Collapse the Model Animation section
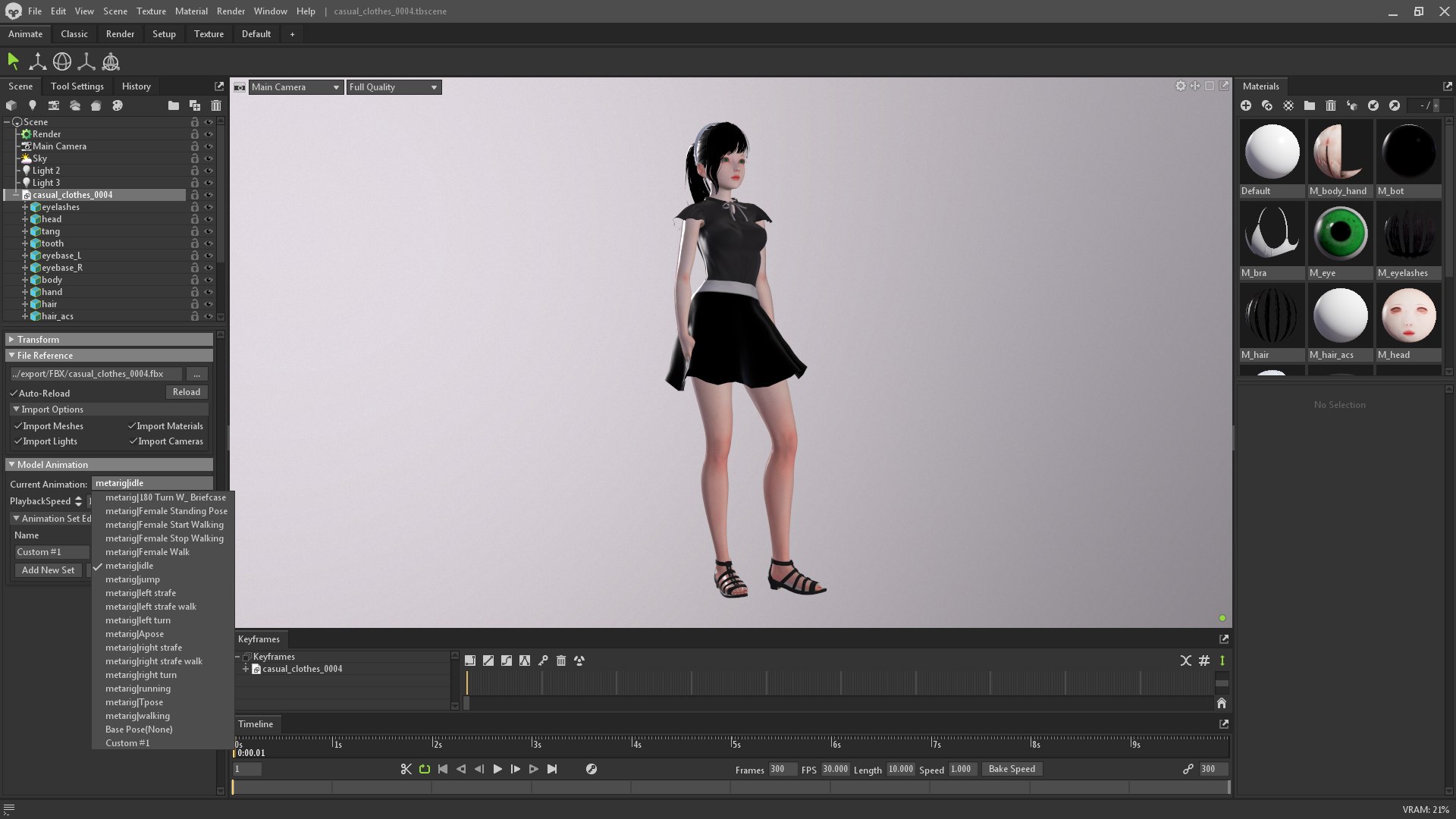This screenshot has height=819, width=1456. pos(109,464)
